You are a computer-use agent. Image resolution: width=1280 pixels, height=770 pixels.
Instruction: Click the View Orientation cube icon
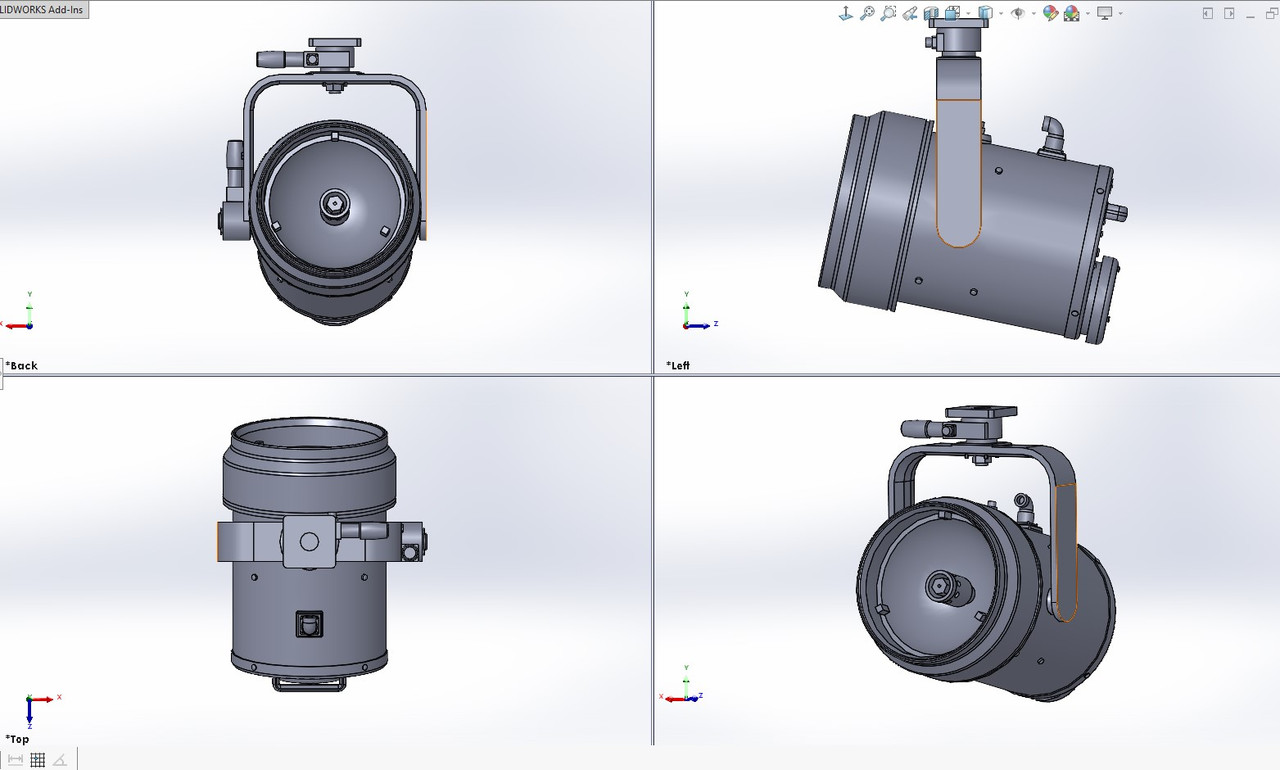click(952, 13)
